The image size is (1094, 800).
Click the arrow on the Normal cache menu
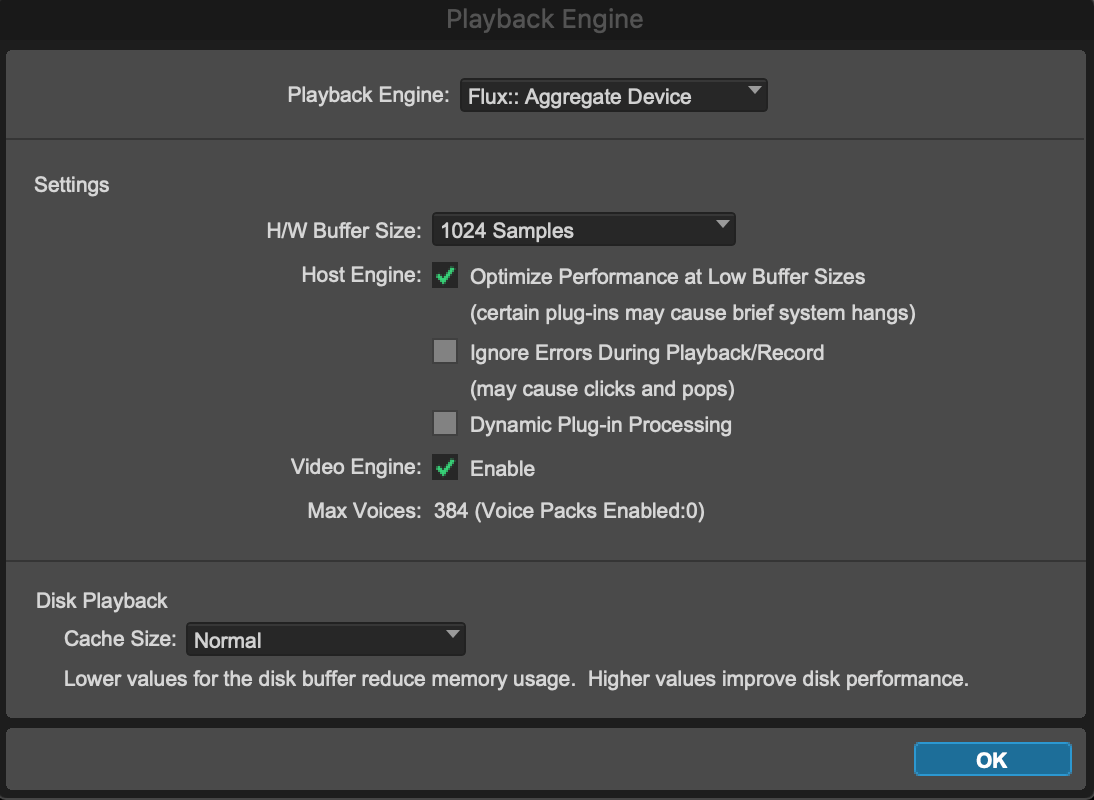[452, 636]
